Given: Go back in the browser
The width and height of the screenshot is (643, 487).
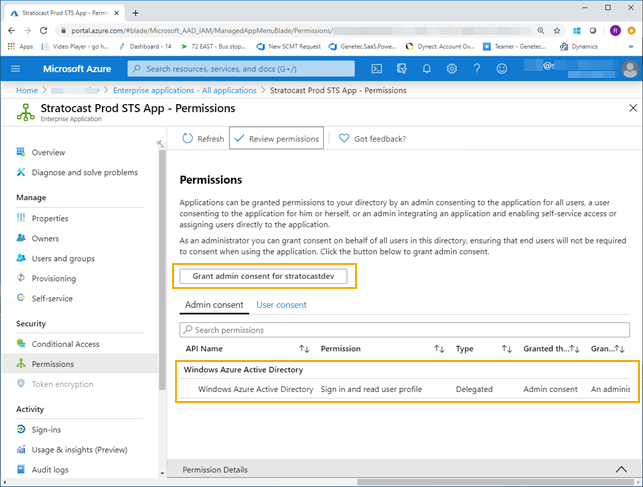Looking at the screenshot, I should pos(11,30).
